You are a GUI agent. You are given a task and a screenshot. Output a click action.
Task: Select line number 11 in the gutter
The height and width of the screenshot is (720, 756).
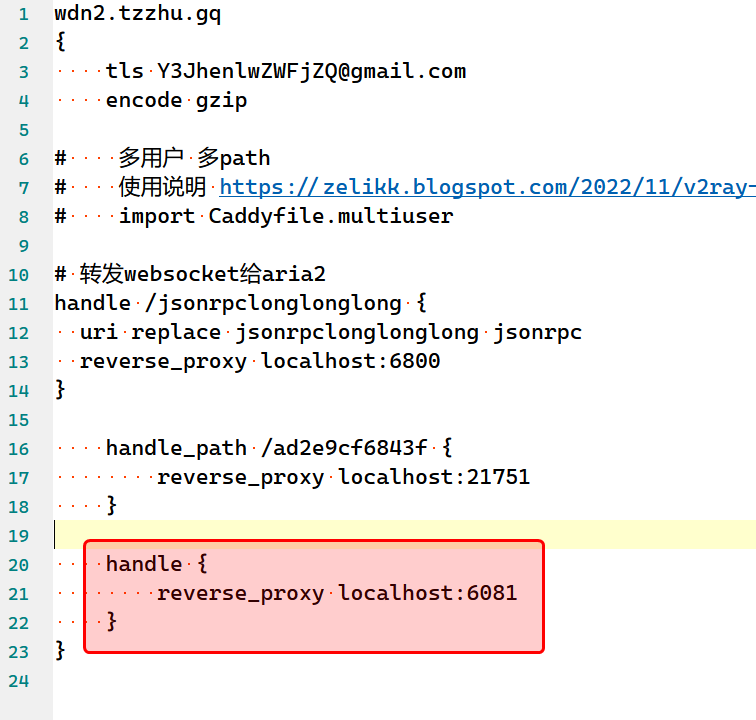(18, 303)
